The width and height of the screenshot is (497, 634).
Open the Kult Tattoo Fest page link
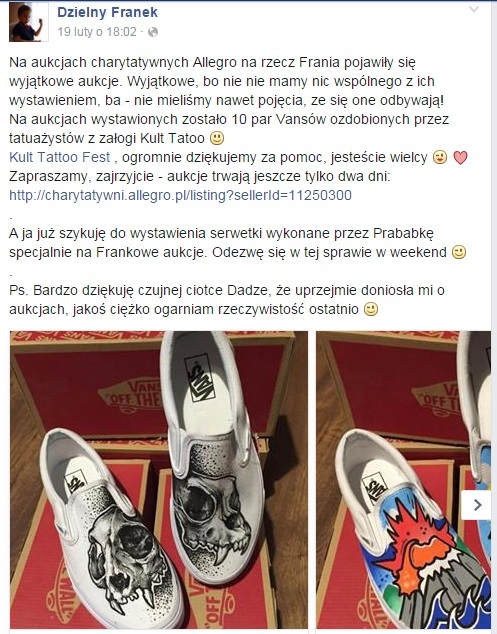pyautogui.click(x=59, y=157)
